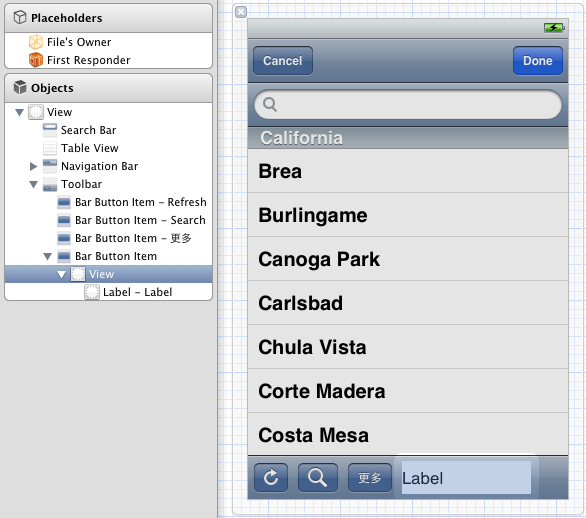Click icon of the unnamed Bar Button Item
586x518 pixels.
click(x=64, y=256)
